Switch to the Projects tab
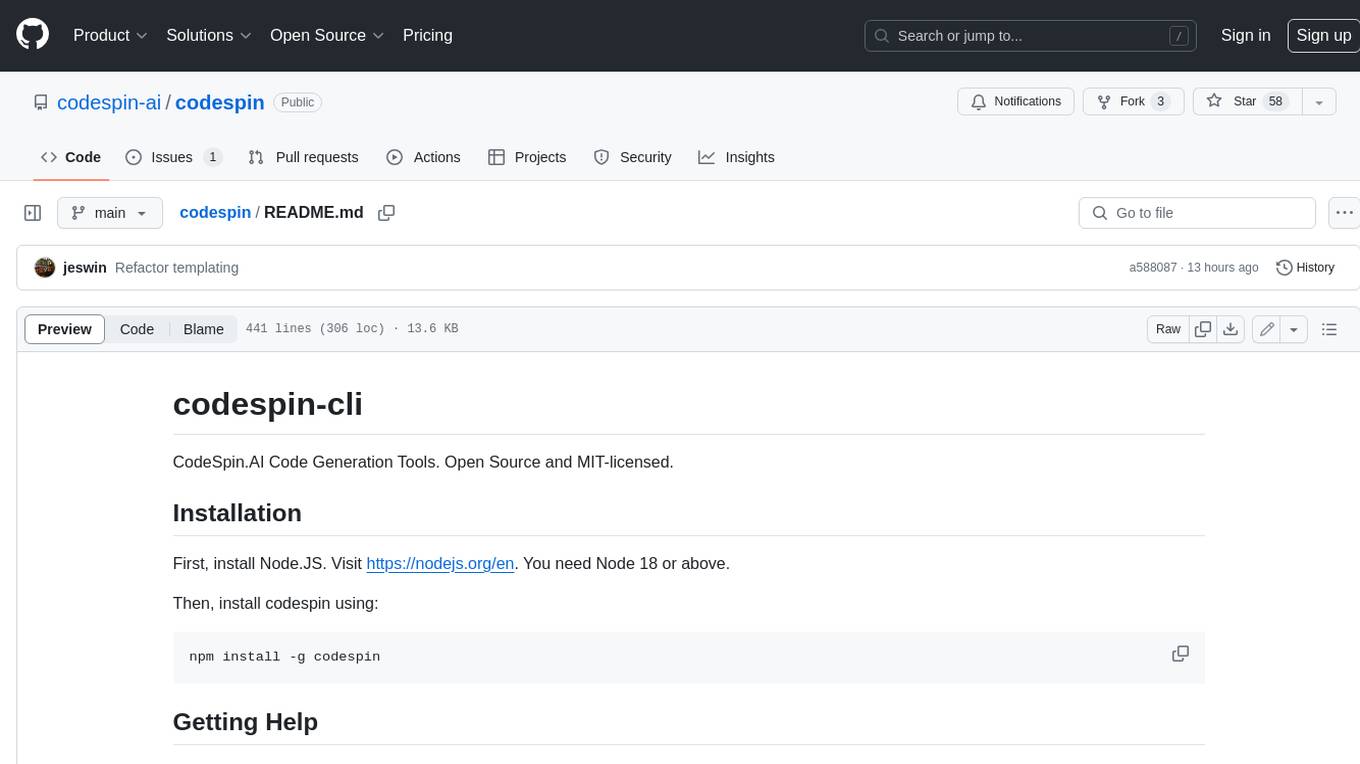1360x764 pixels. [527, 157]
